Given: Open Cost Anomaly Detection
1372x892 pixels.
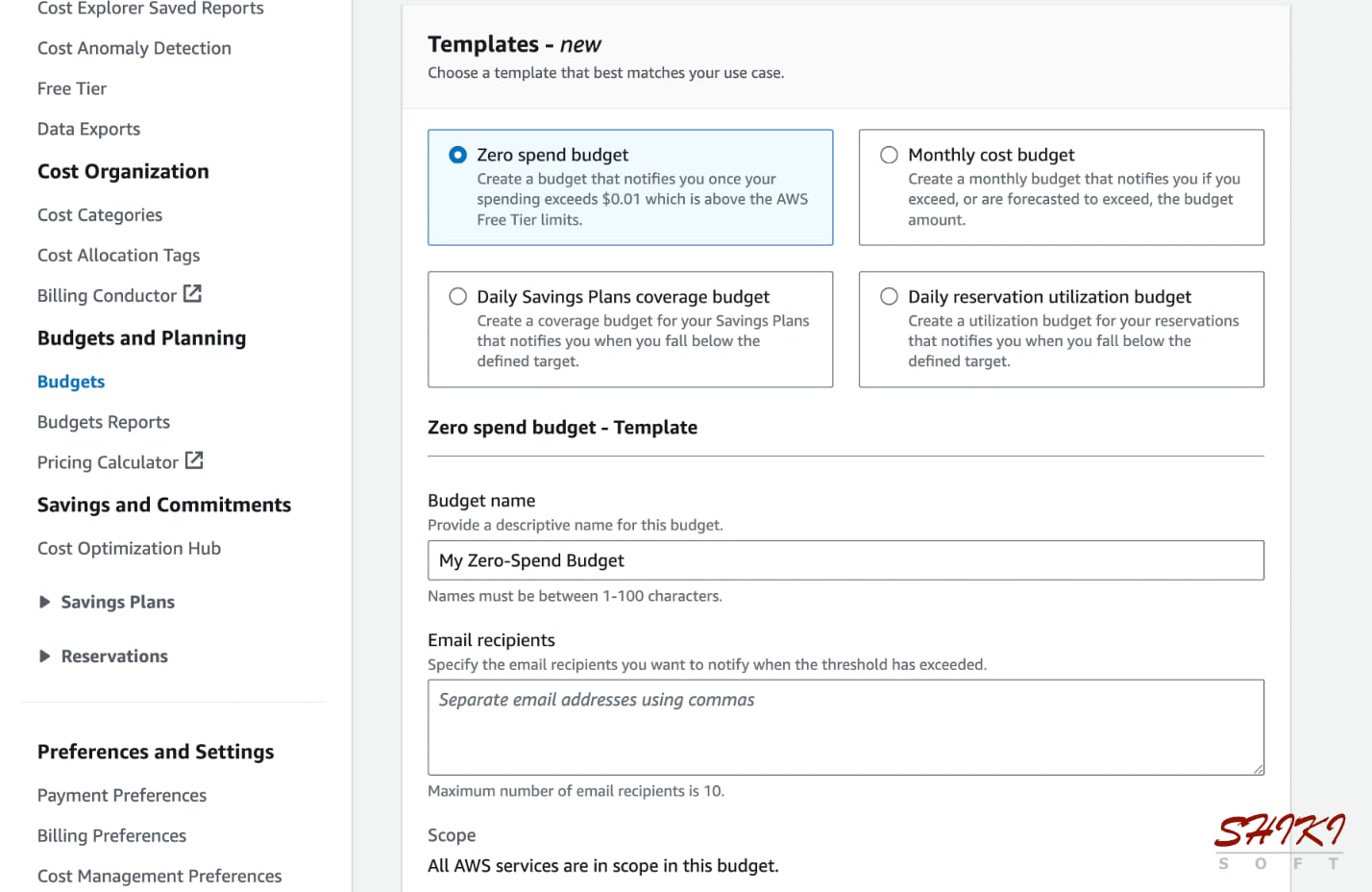Looking at the screenshot, I should tap(135, 48).
